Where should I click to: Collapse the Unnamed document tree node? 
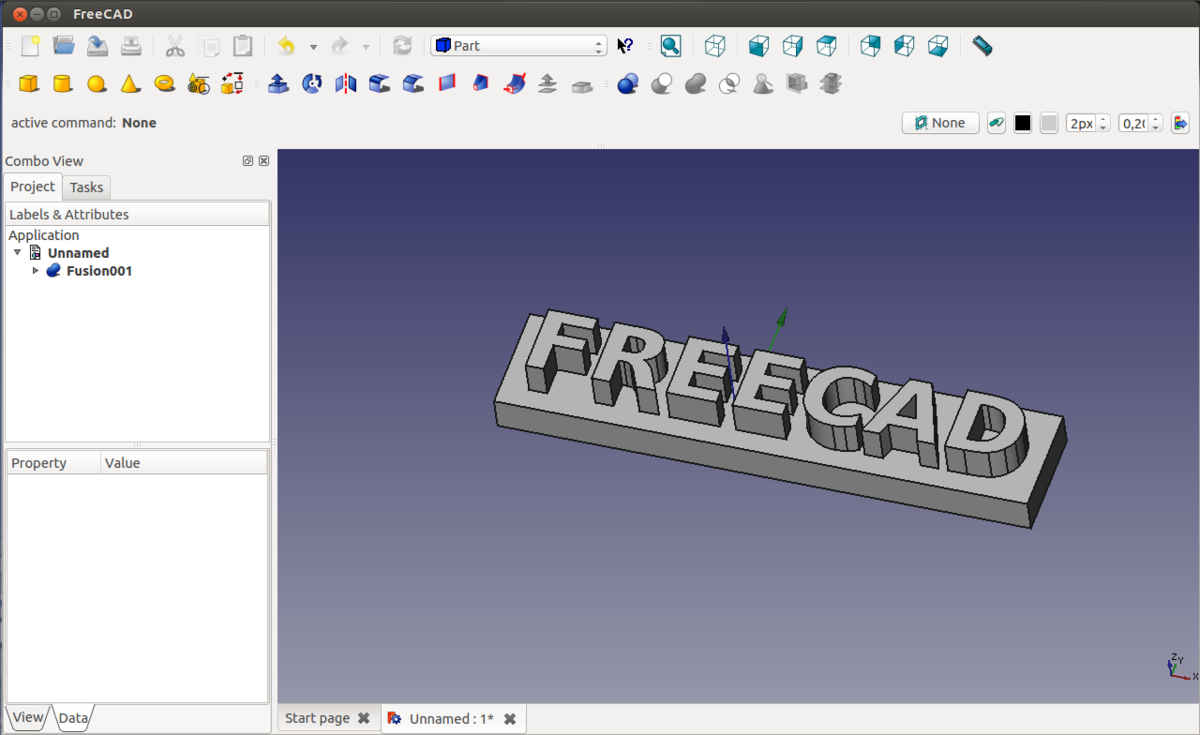coord(17,253)
